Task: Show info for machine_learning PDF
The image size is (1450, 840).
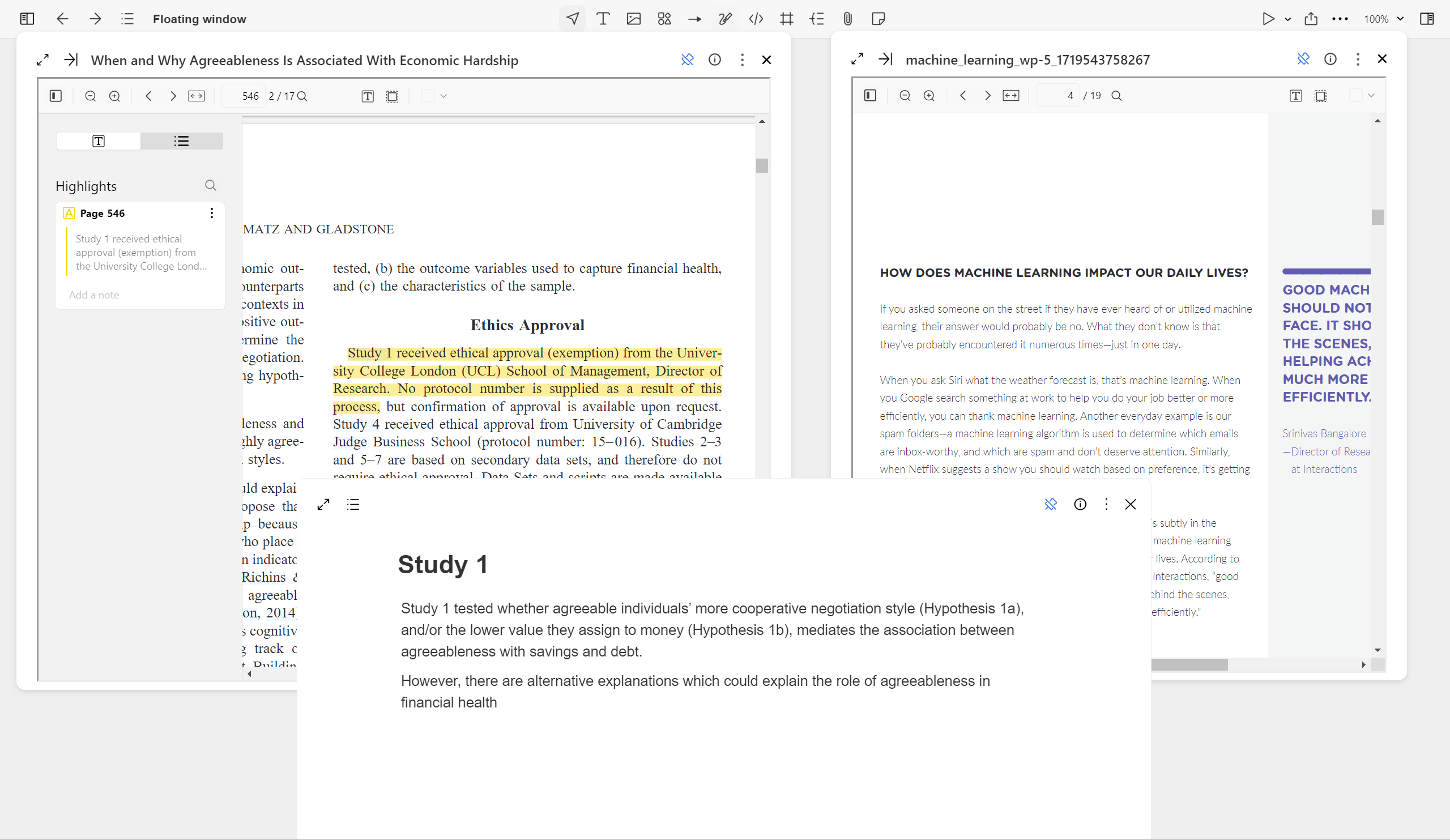Action: click(1330, 59)
